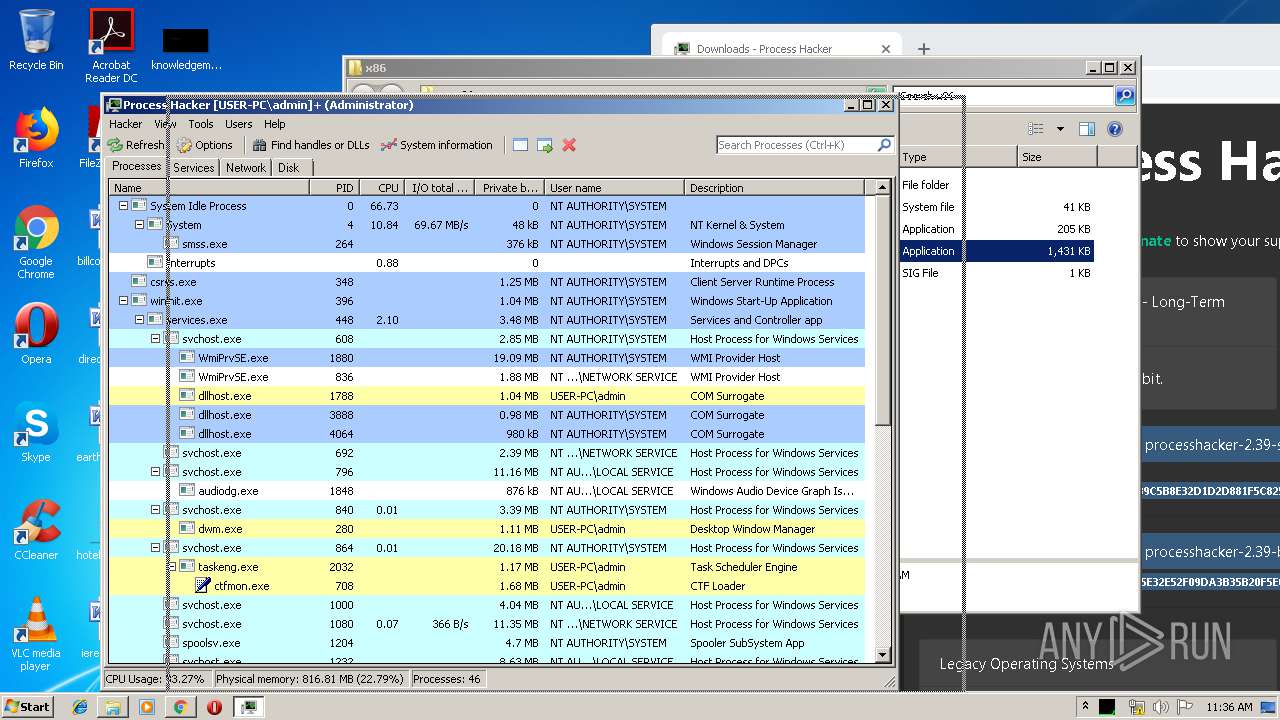Open the Help menu
The image size is (1280, 720).
(275, 124)
